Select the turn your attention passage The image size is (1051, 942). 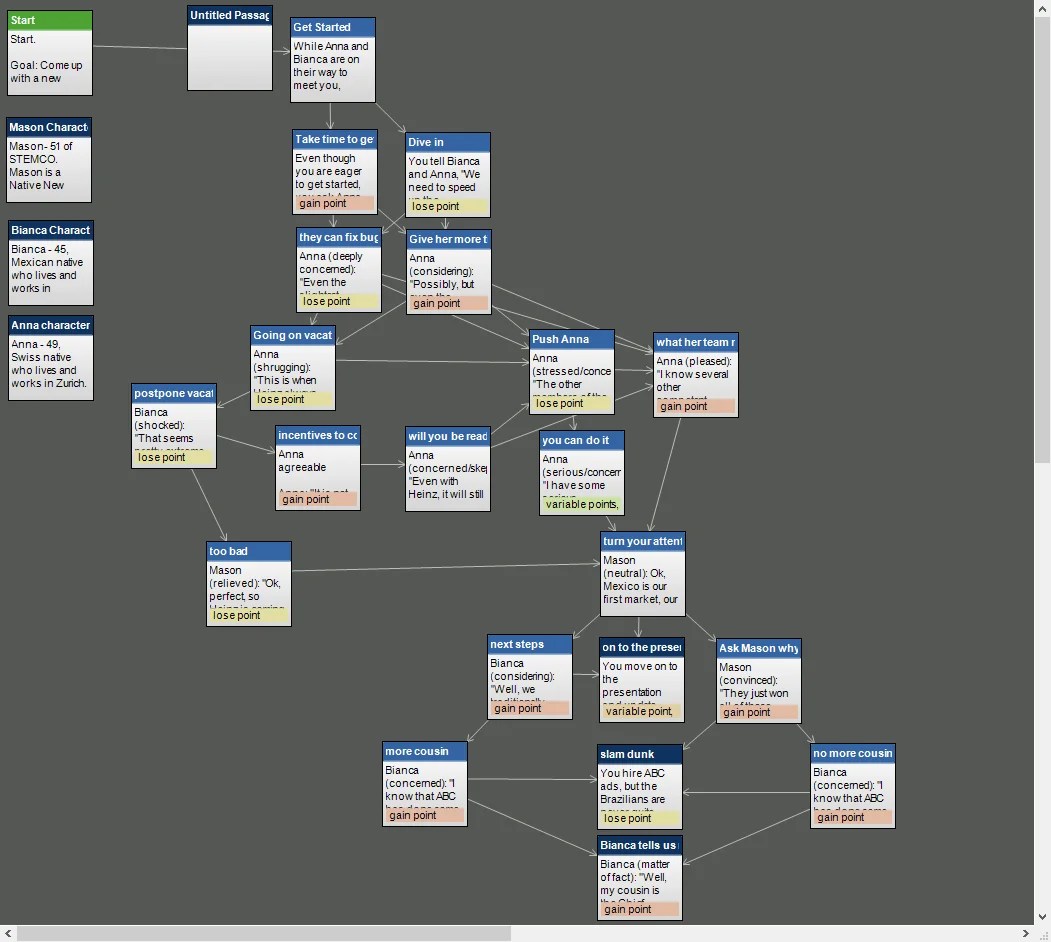coord(643,574)
